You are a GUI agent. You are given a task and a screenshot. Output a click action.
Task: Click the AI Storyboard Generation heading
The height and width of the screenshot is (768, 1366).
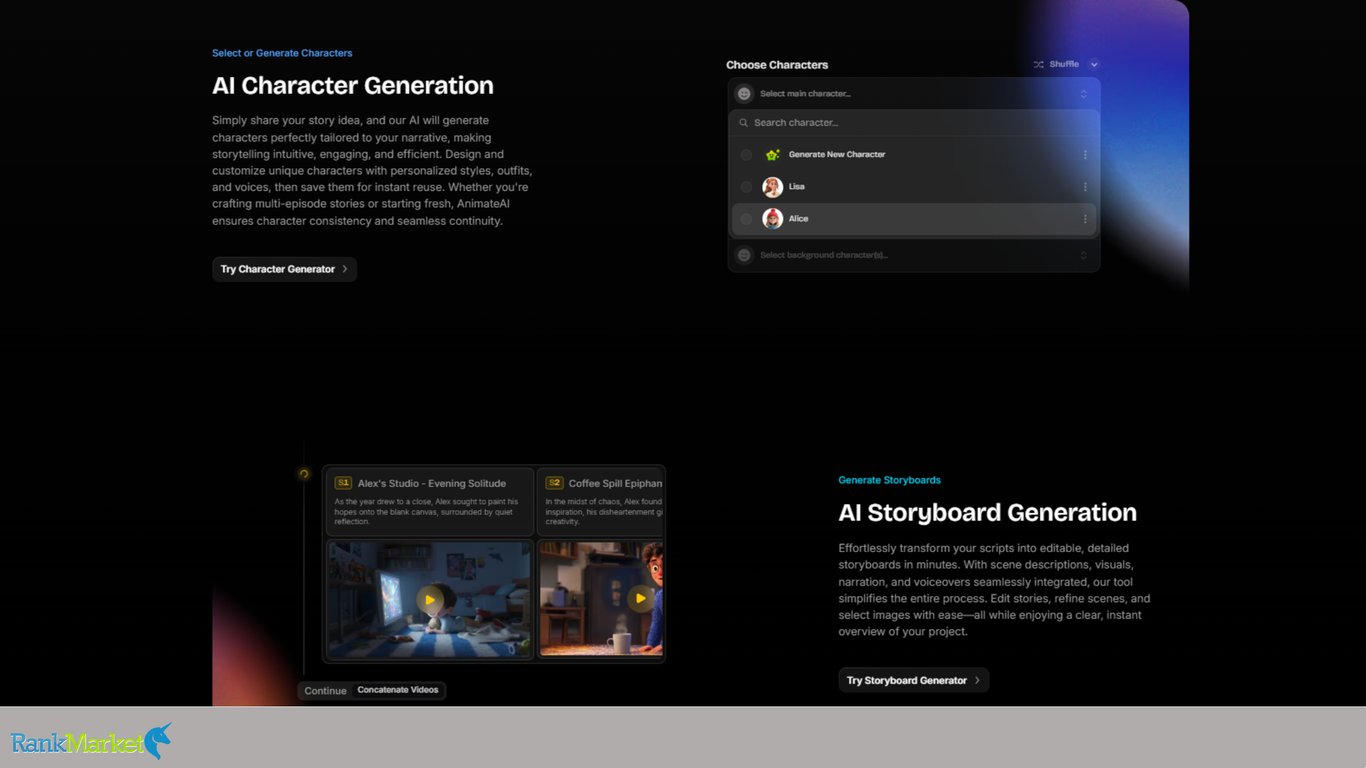tap(987, 513)
